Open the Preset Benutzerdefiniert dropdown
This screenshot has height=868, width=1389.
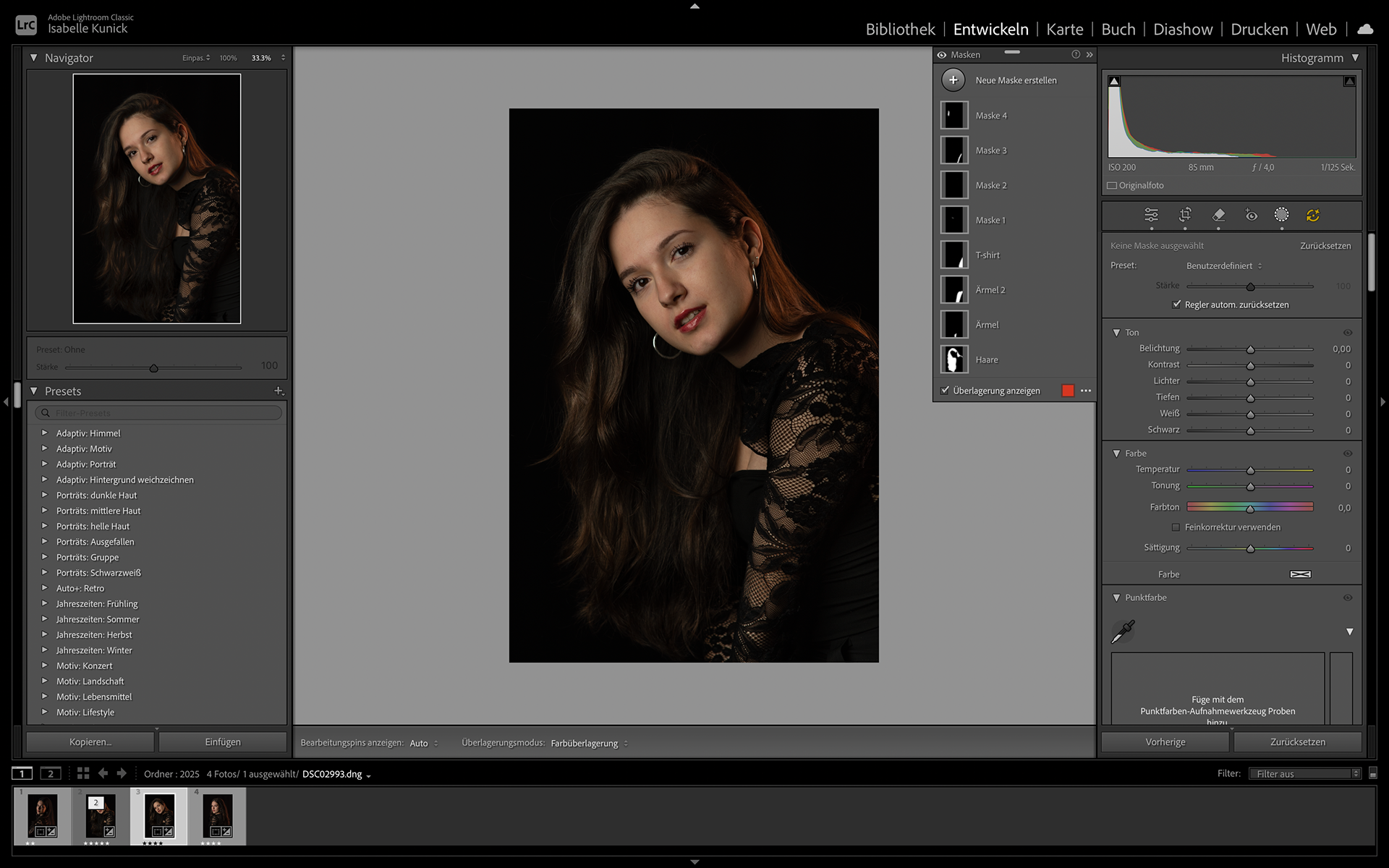coord(1224,265)
